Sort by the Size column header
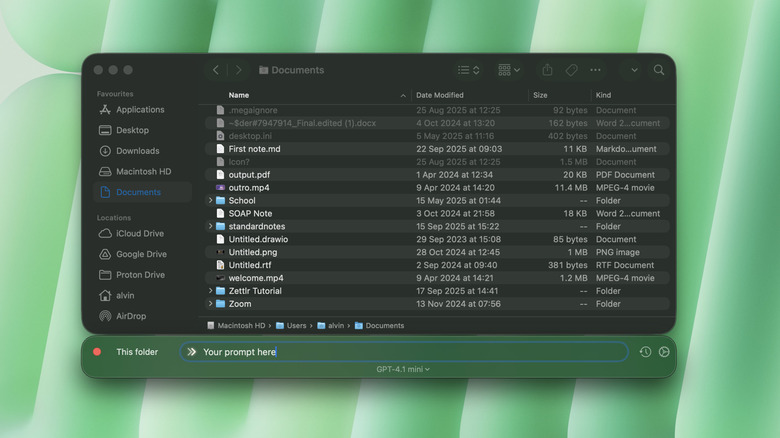This screenshot has height=438, width=780. [540, 95]
